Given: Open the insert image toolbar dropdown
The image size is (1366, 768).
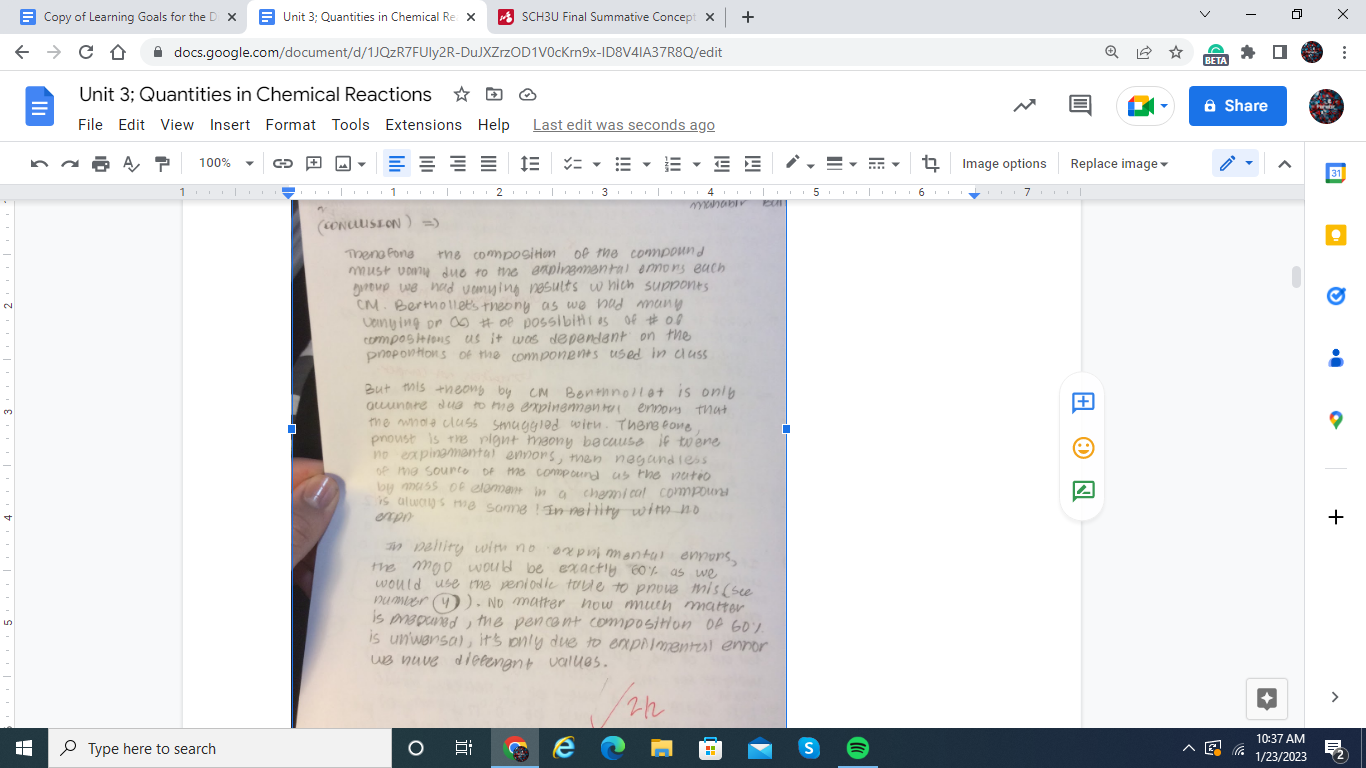Looking at the screenshot, I should click(349, 164).
